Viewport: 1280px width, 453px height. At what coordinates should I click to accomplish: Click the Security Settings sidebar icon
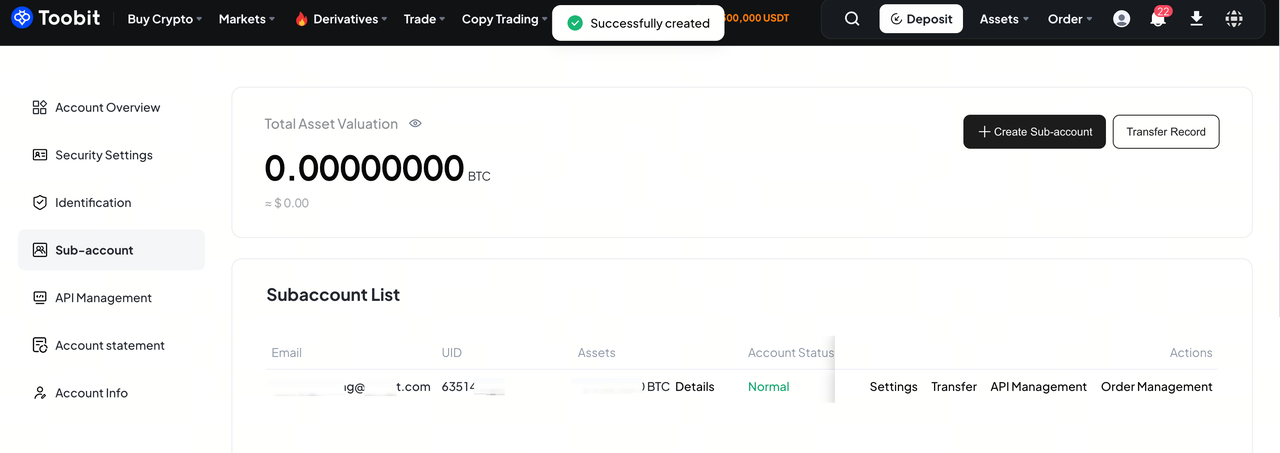coord(40,155)
